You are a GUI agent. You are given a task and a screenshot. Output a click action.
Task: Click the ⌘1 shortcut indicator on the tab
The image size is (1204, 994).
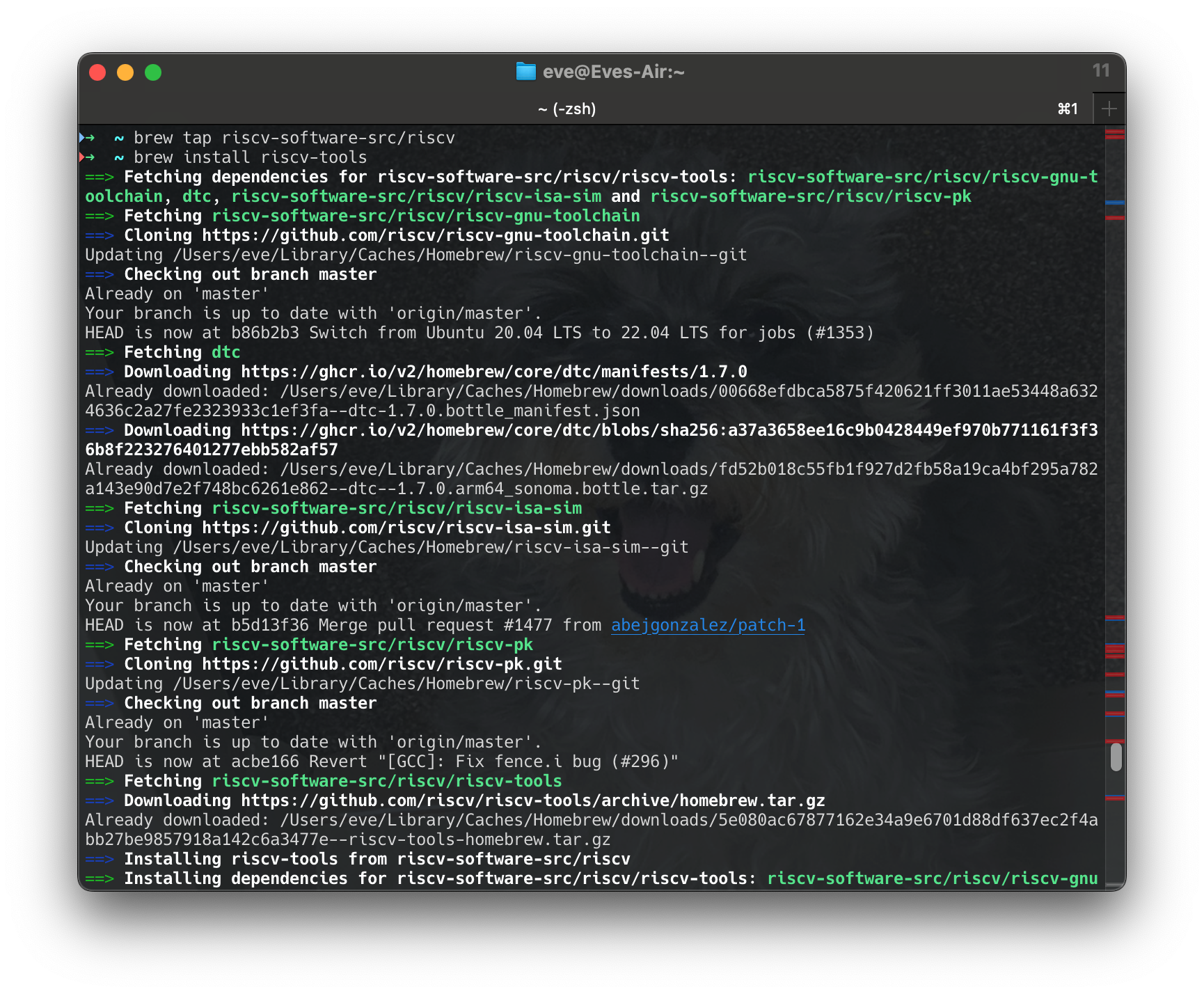(1067, 108)
